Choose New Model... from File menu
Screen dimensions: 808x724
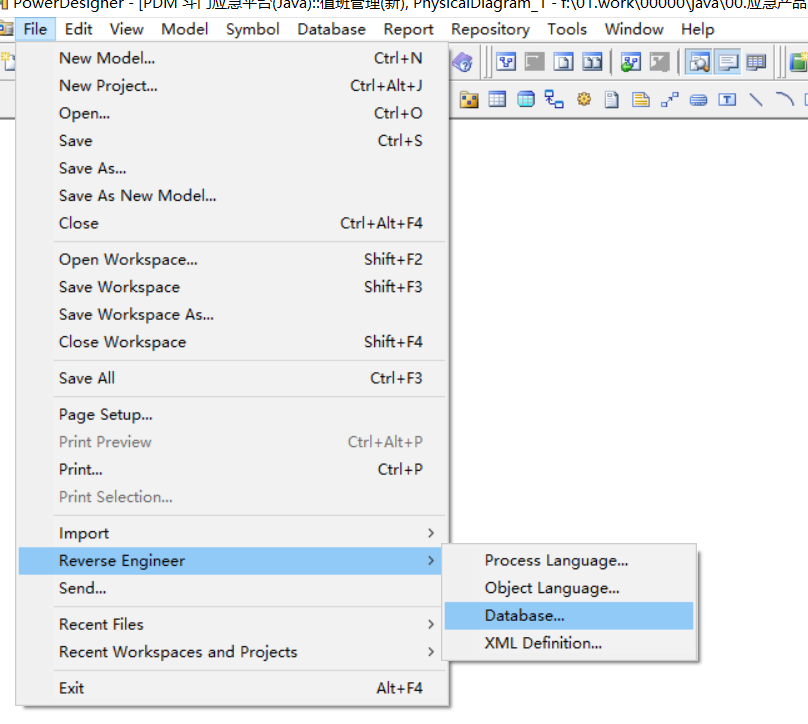click(232, 58)
